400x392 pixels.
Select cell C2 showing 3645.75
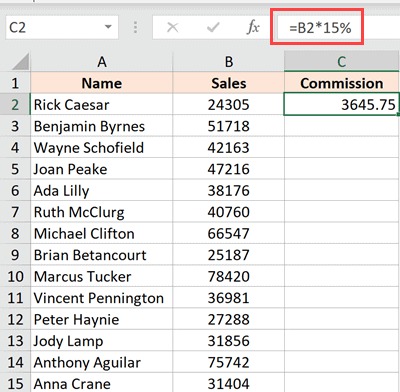click(x=342, y=105)
